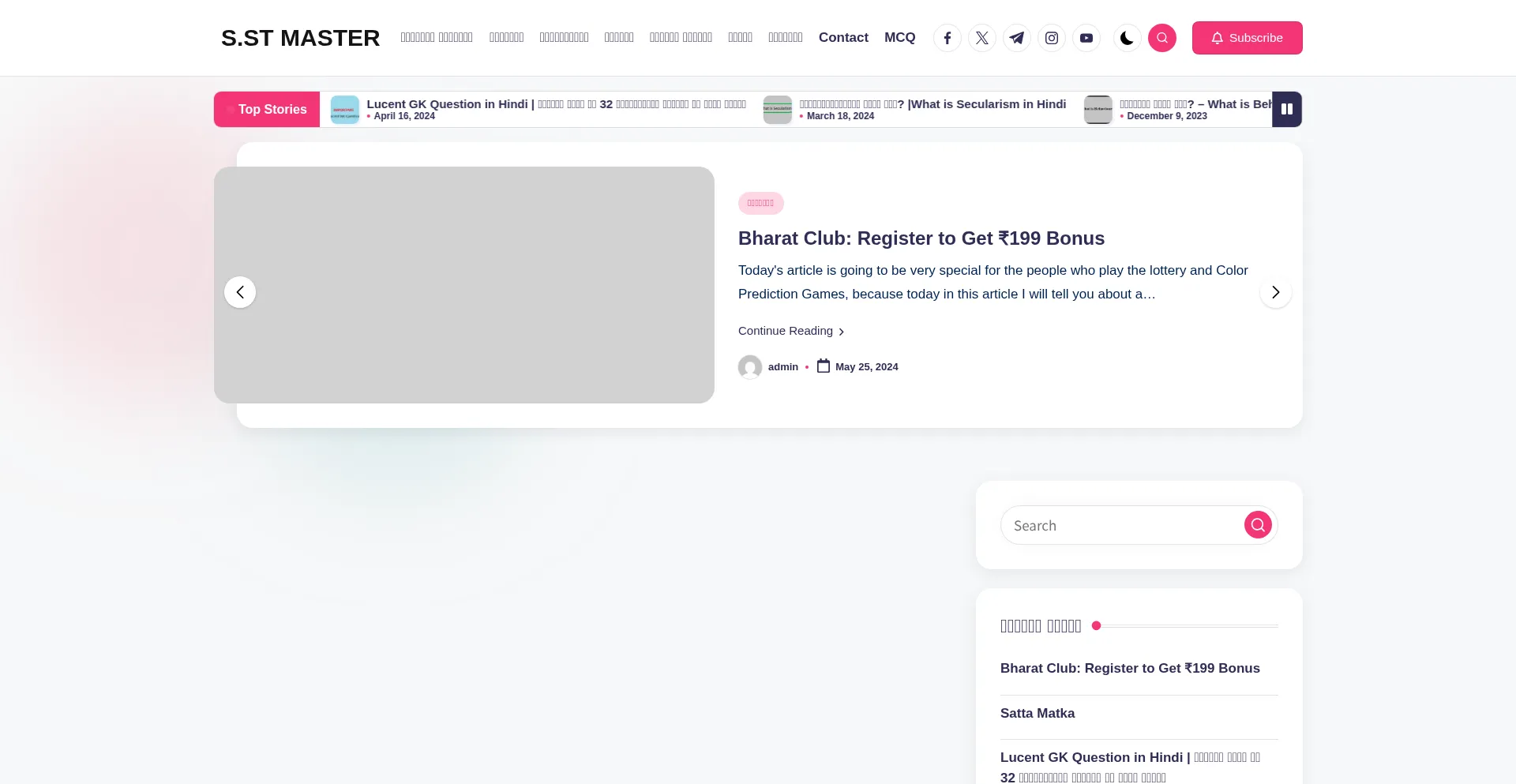Viewport: 1516px width, 784px height.
Task: Open the Hindi menu item left of Contact
Action: click(786, 37)
